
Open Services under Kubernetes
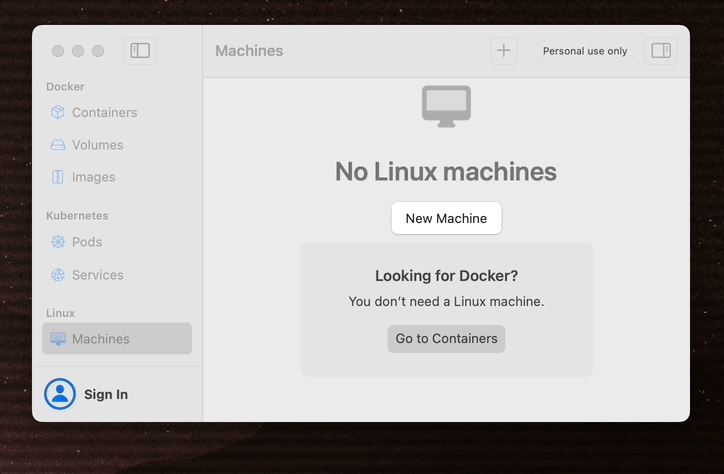point(117,275)
